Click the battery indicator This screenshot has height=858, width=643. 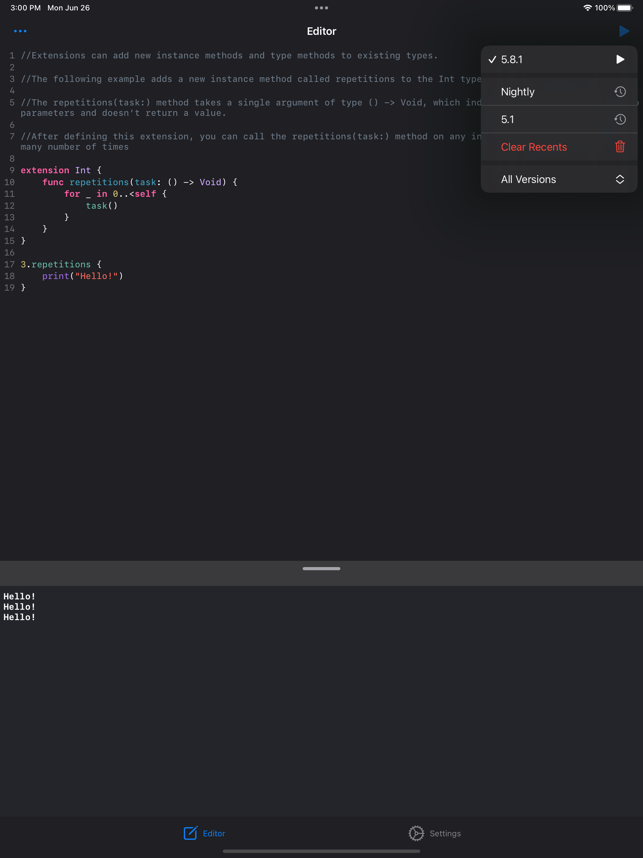pyautogui.click(x=624, y=8)
